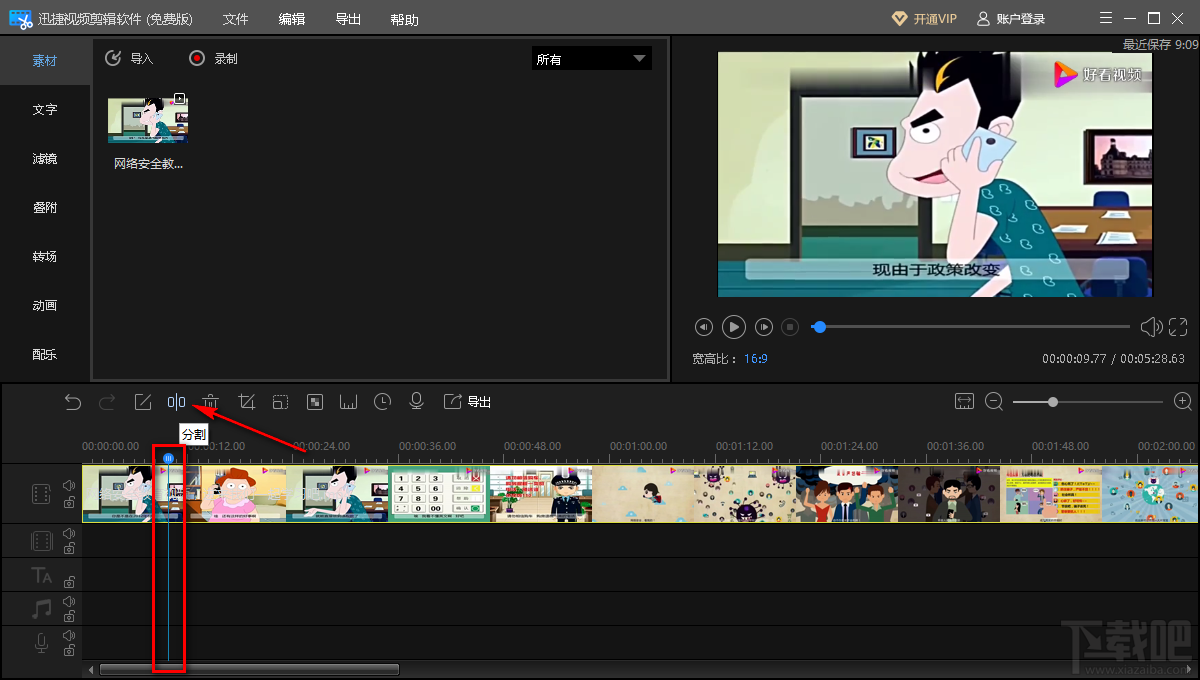Screen dimensions: 1200x680
Task: Toggle lock on the text track
Action: [69, 582]
